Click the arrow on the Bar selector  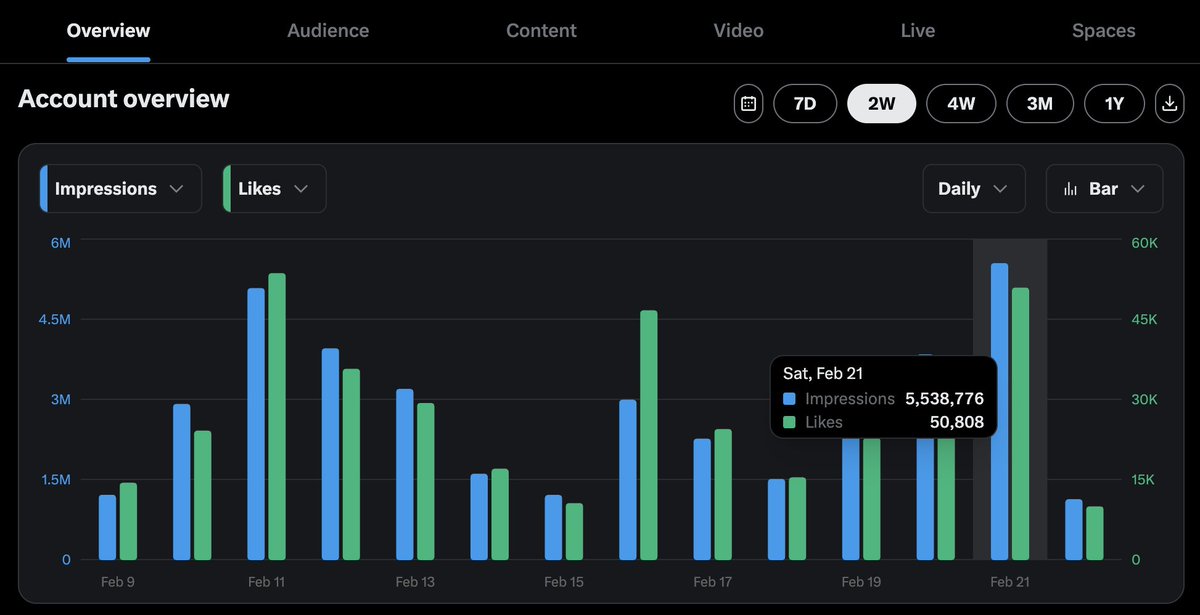click(1138, 188)
